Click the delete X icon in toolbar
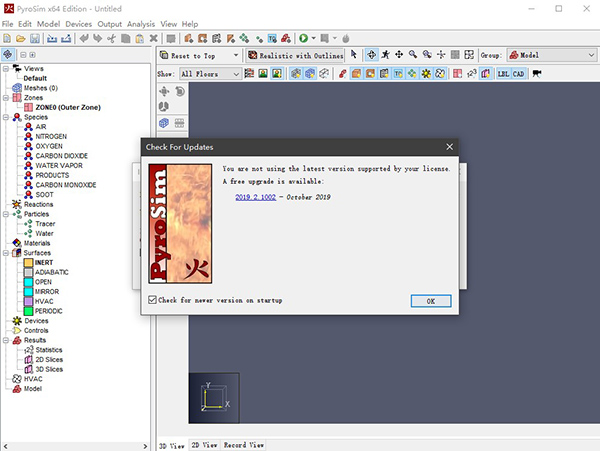Image resolution: width=600 pixels, height=451 pixels. point(155,38)
